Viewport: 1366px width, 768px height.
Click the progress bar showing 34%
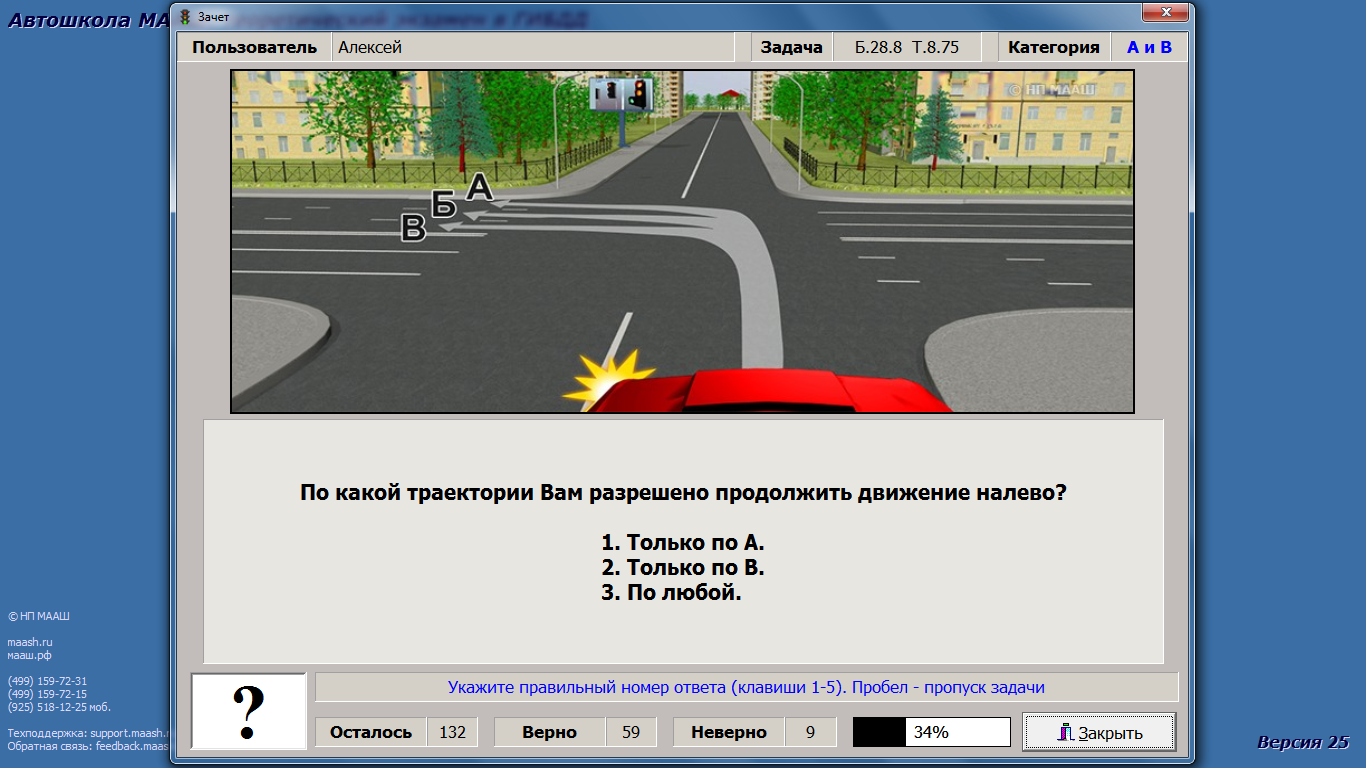(931, 732)
